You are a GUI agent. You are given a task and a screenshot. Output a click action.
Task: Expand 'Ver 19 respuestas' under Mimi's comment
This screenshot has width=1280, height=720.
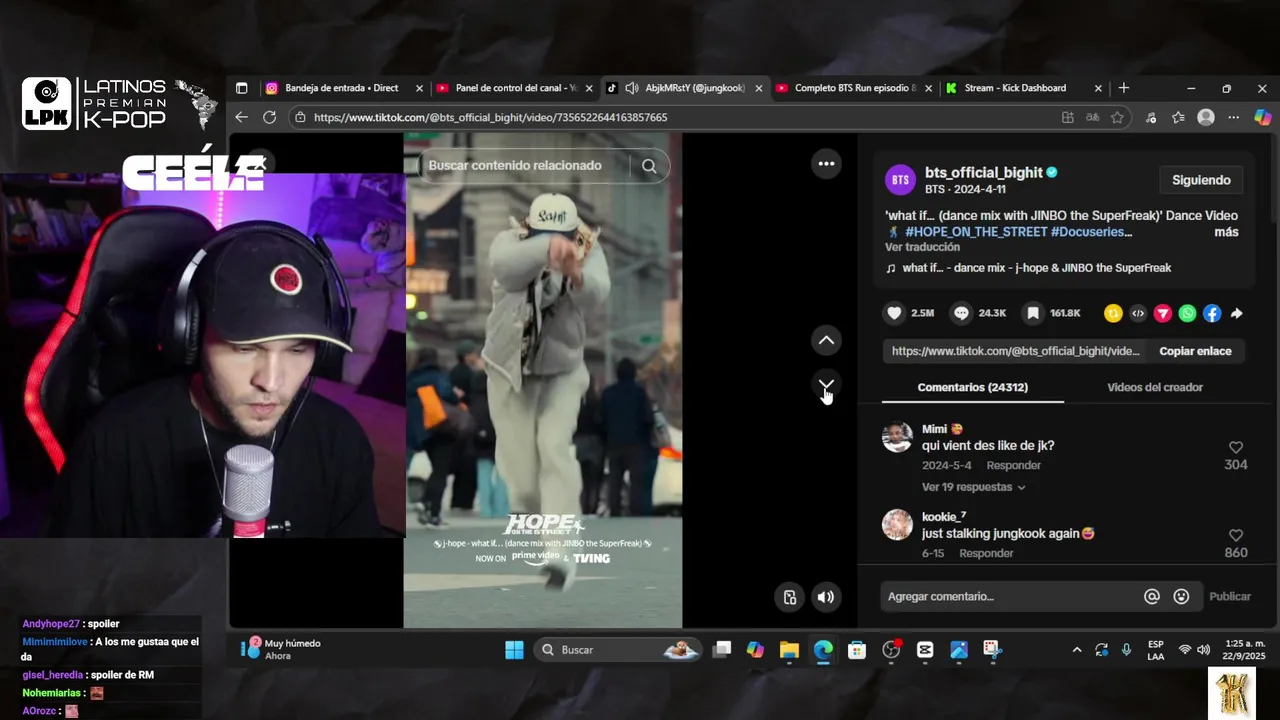[973, 487]
